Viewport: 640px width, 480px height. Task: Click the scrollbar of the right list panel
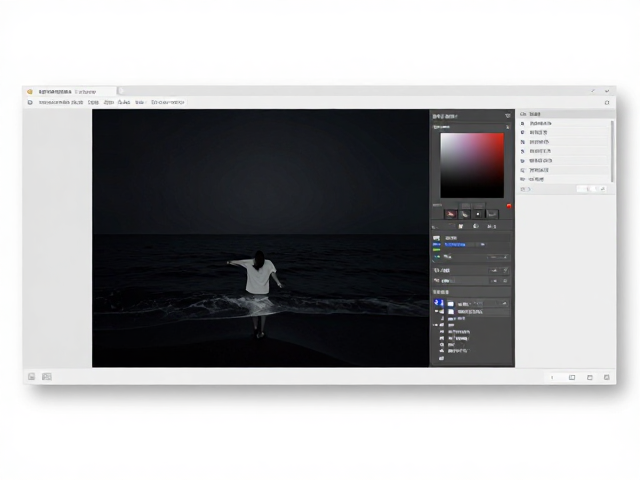612,151
